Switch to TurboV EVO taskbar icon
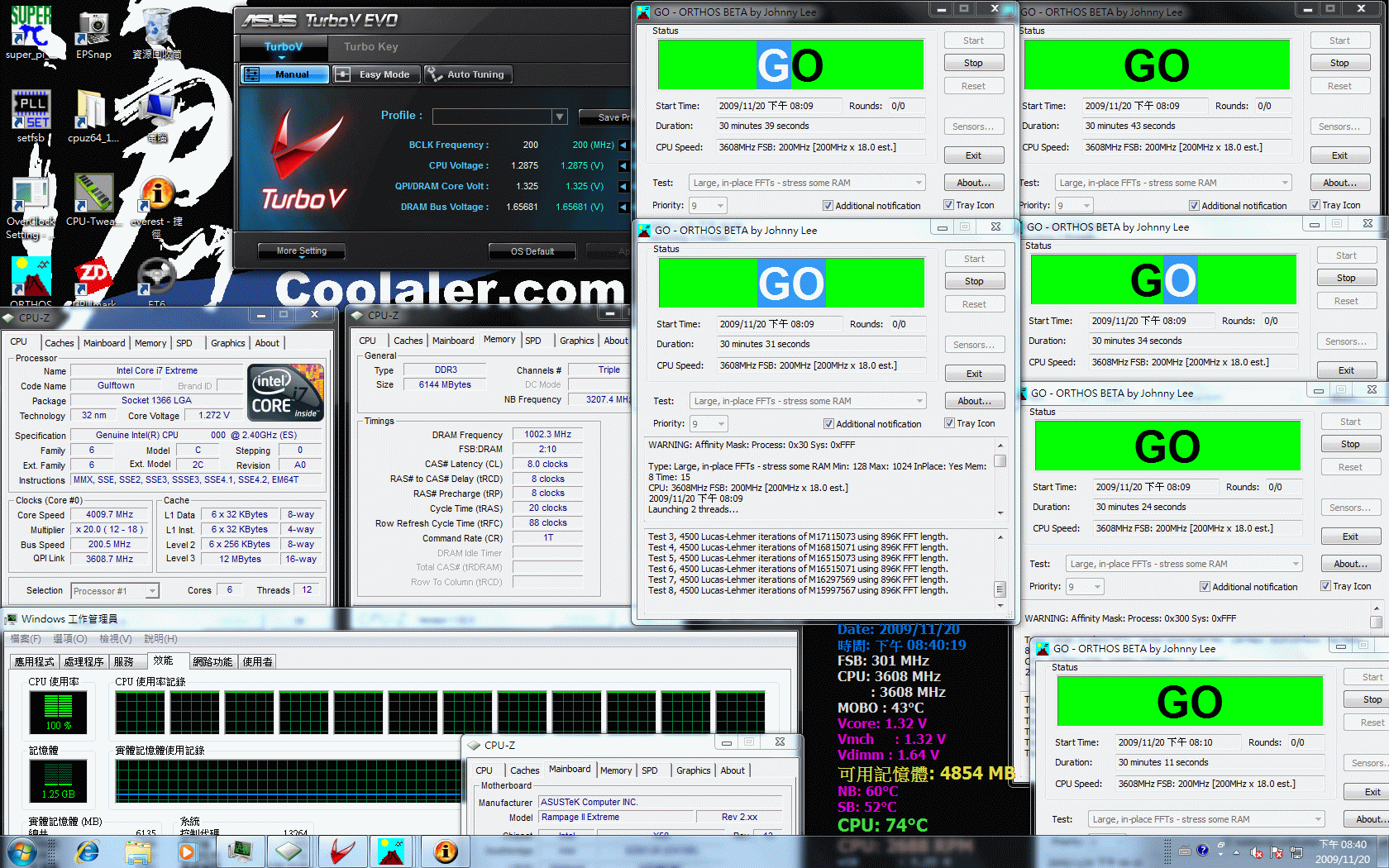The image size is (1389, 868). click(x=342, y=851)
